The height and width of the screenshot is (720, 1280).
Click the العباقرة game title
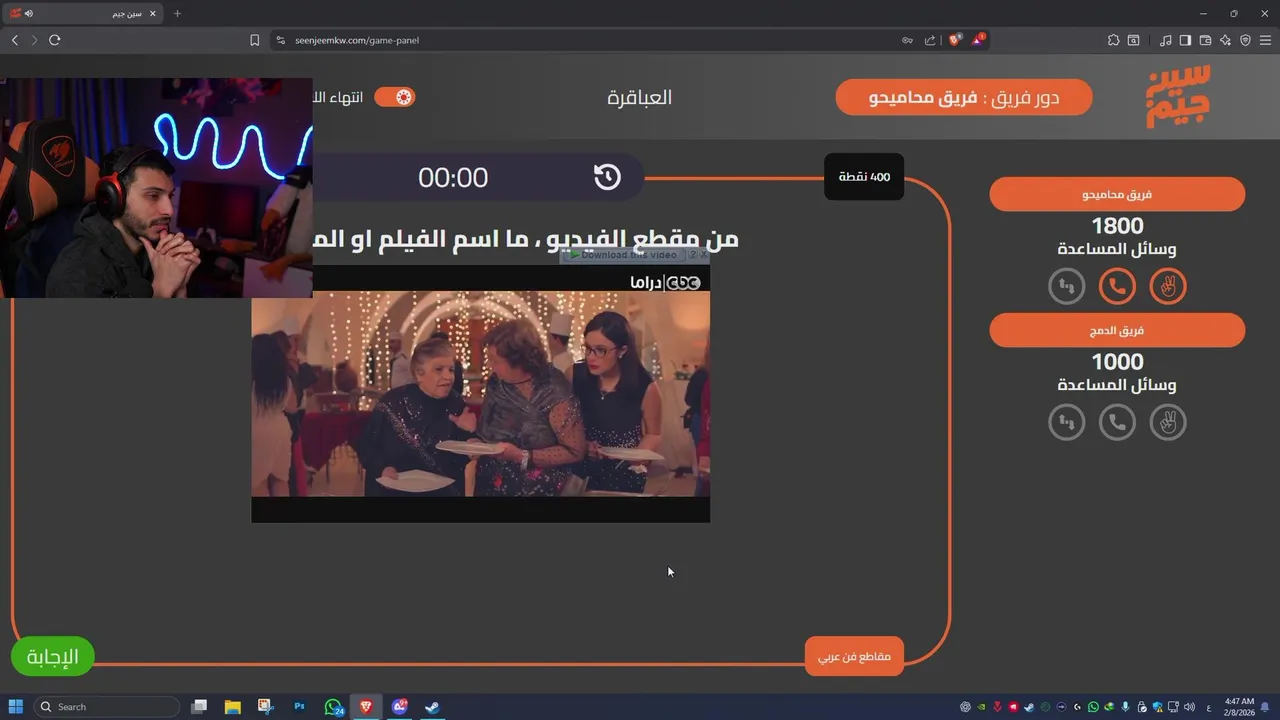point(640,97)
